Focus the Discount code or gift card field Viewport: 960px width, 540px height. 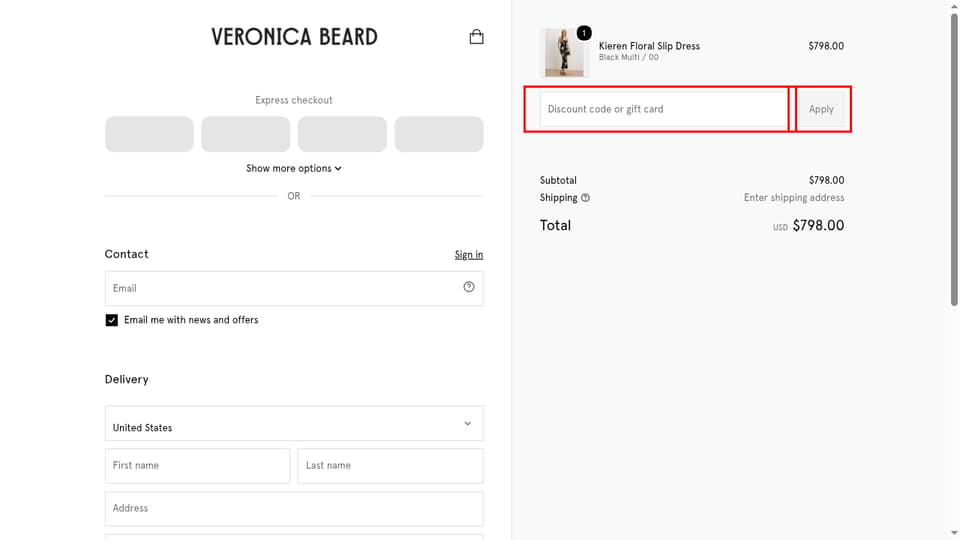pyautogui.click(x=663, y=109)
